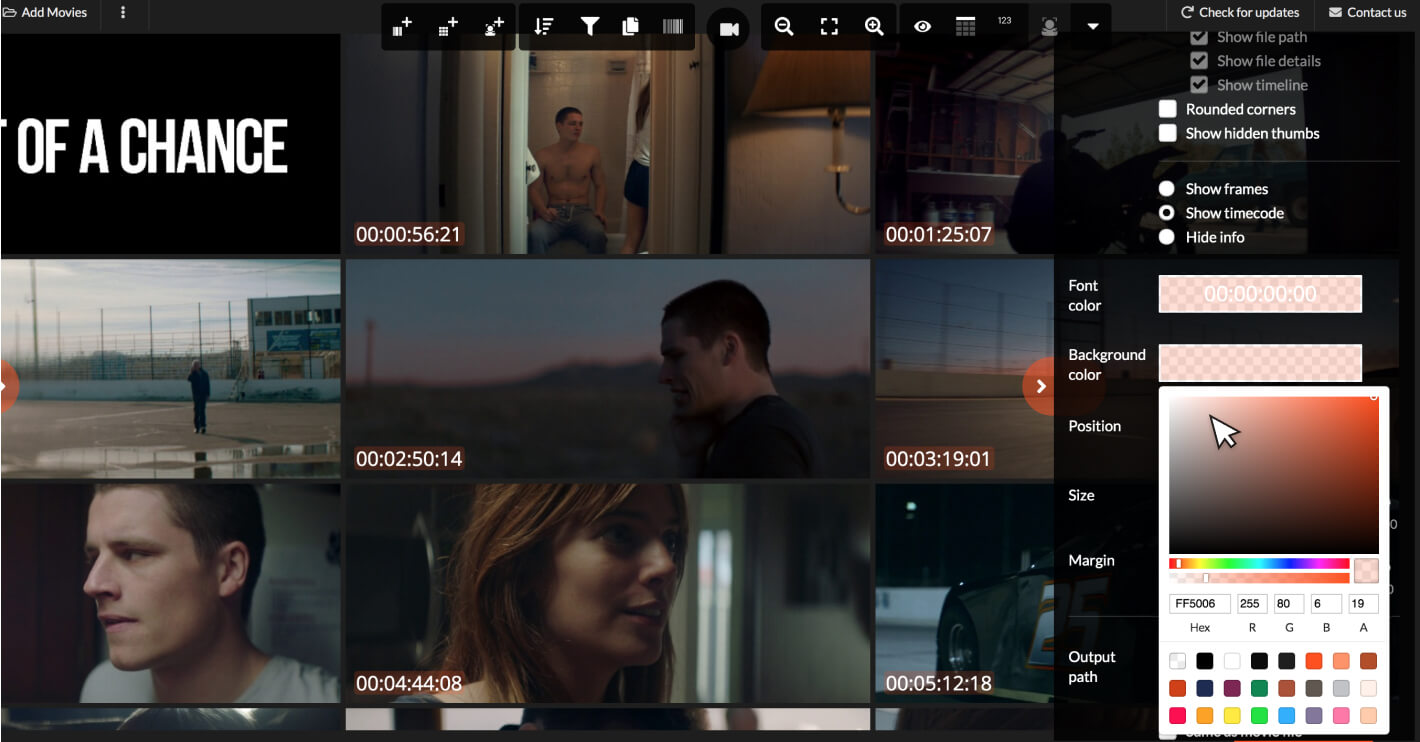This screenshot has width=1420, height=742.
Task: Pick the sky blue preset swatch
Action: (x=1287, y=715)
